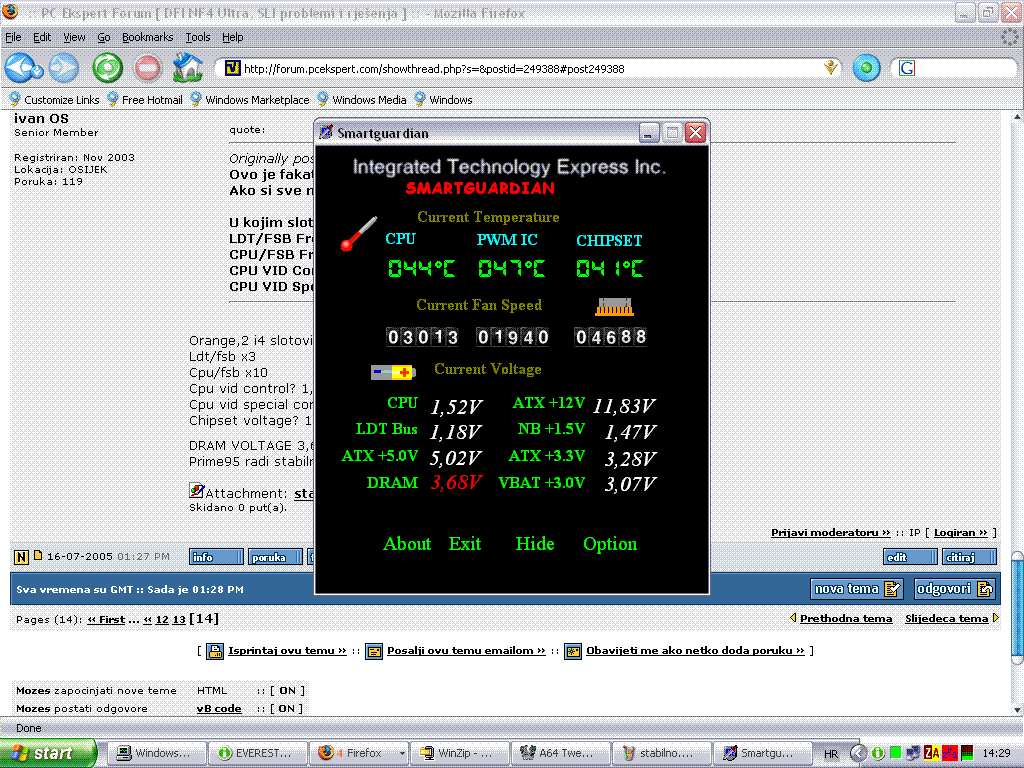Click Option in Smartguardian window
Viewport: 1024px width, 768px height.
[610, 544]
